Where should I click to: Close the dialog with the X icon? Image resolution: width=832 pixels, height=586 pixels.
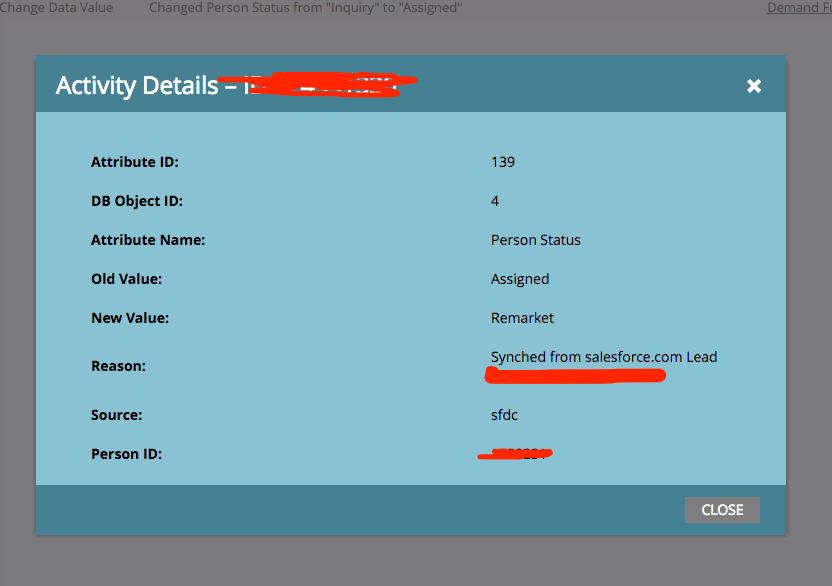point(754,86)
